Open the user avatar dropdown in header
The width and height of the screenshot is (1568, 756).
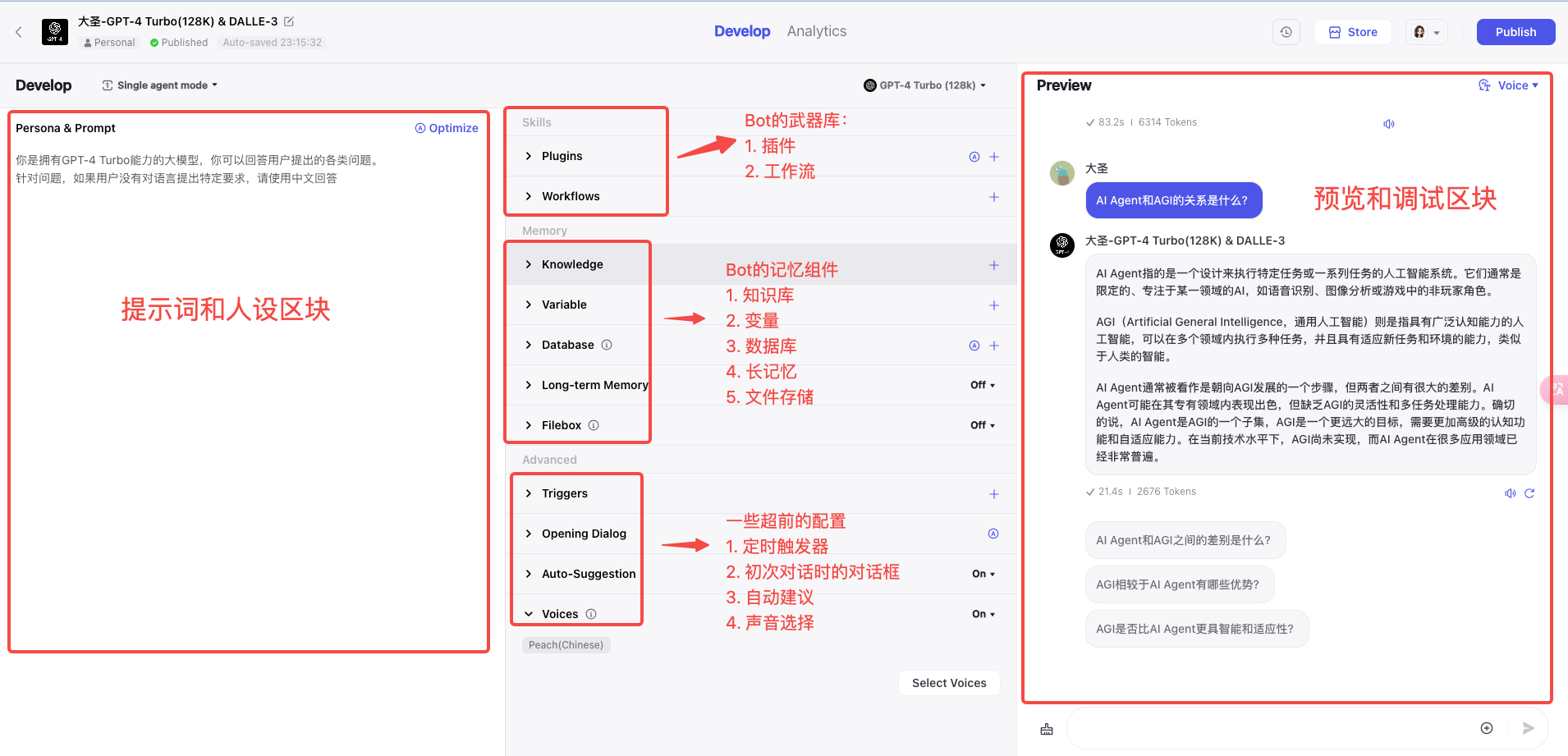1426,32
